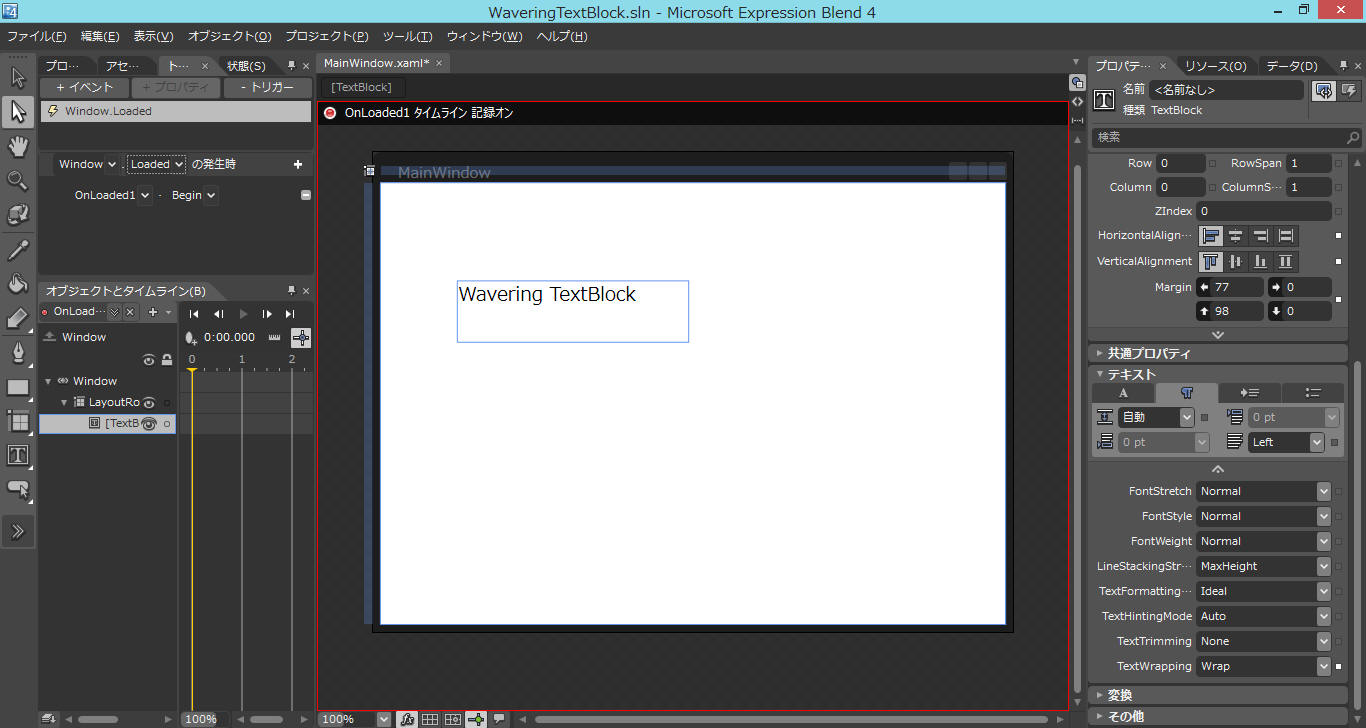Open the オブジェクト(O) menu
The image size is (1366, 728).
(x=229, y=36)
